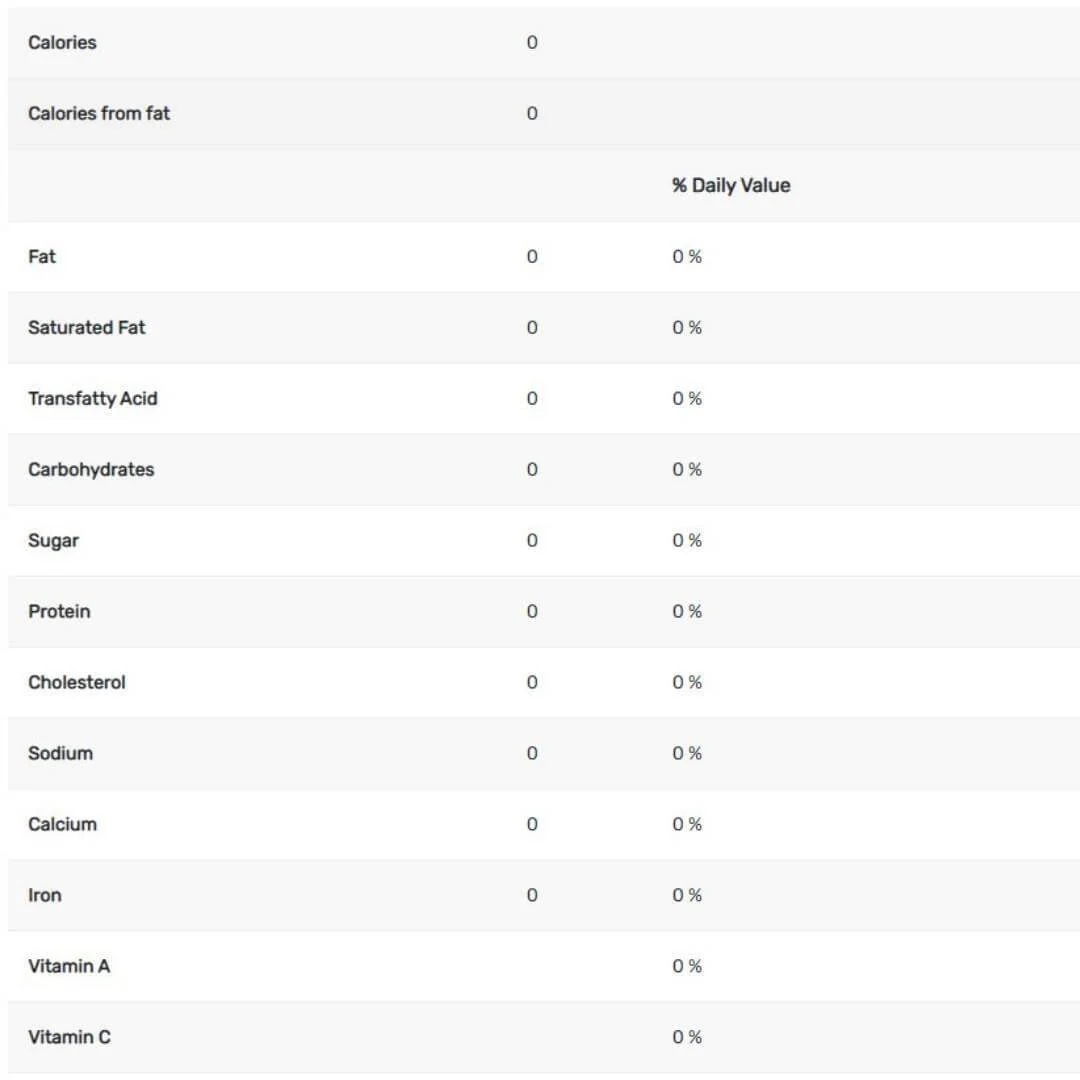
Task: Click the Vitamin C label
Action: click(69, 1037)
